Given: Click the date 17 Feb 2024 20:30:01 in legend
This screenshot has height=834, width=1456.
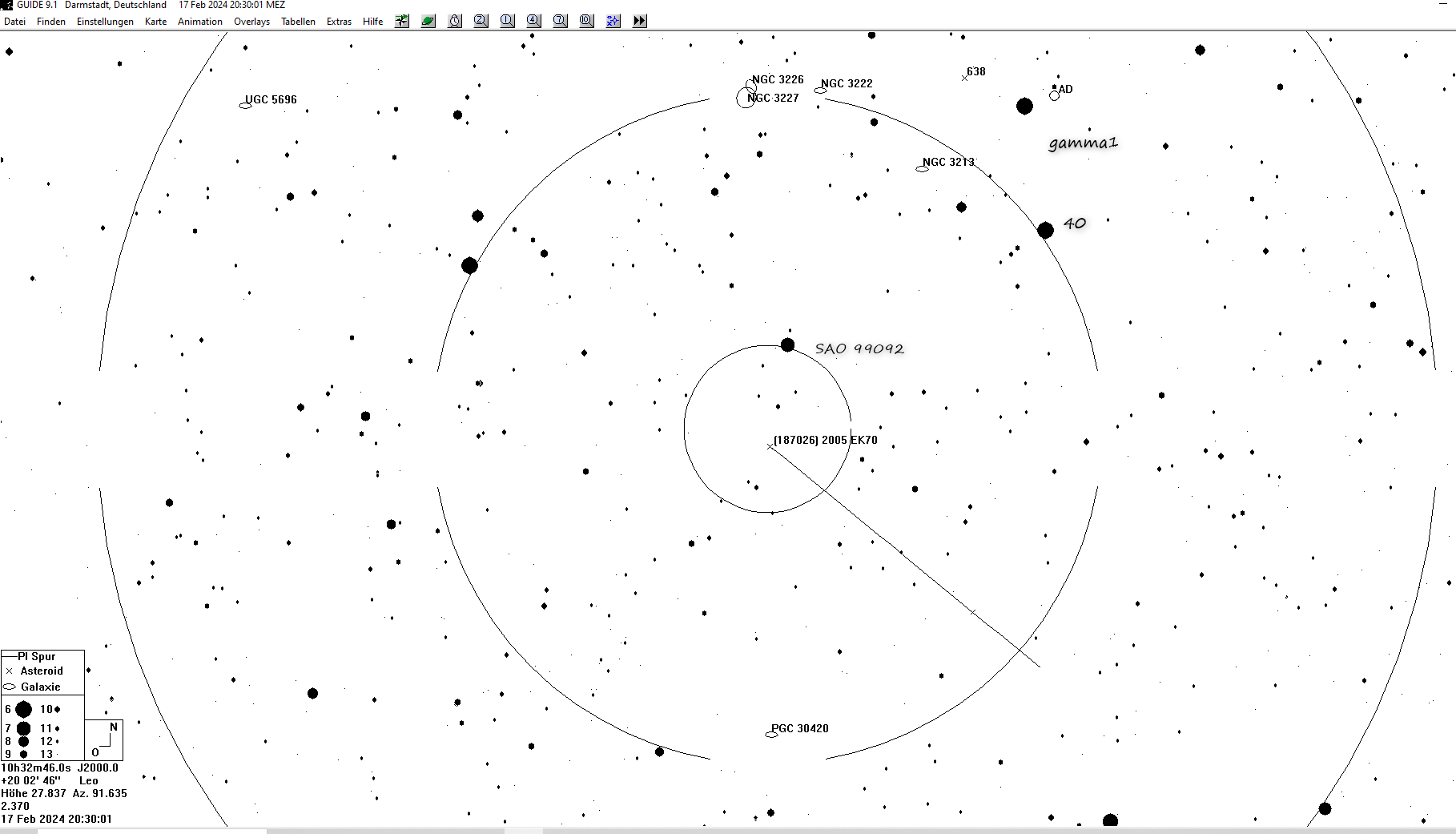Looking at the screenshot, I should (57, 819).
